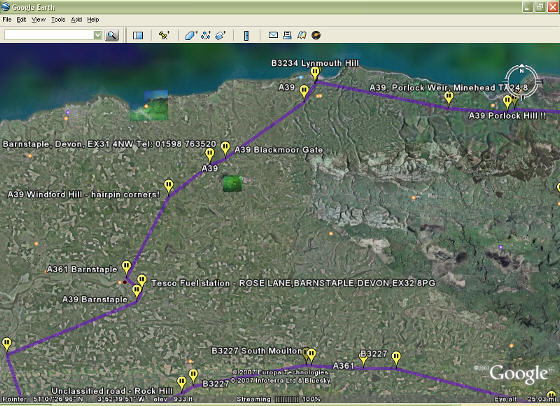Click the A39 pin near Lynmouth
The height and width of the screenshot is (406, 560).
(304, 92)
